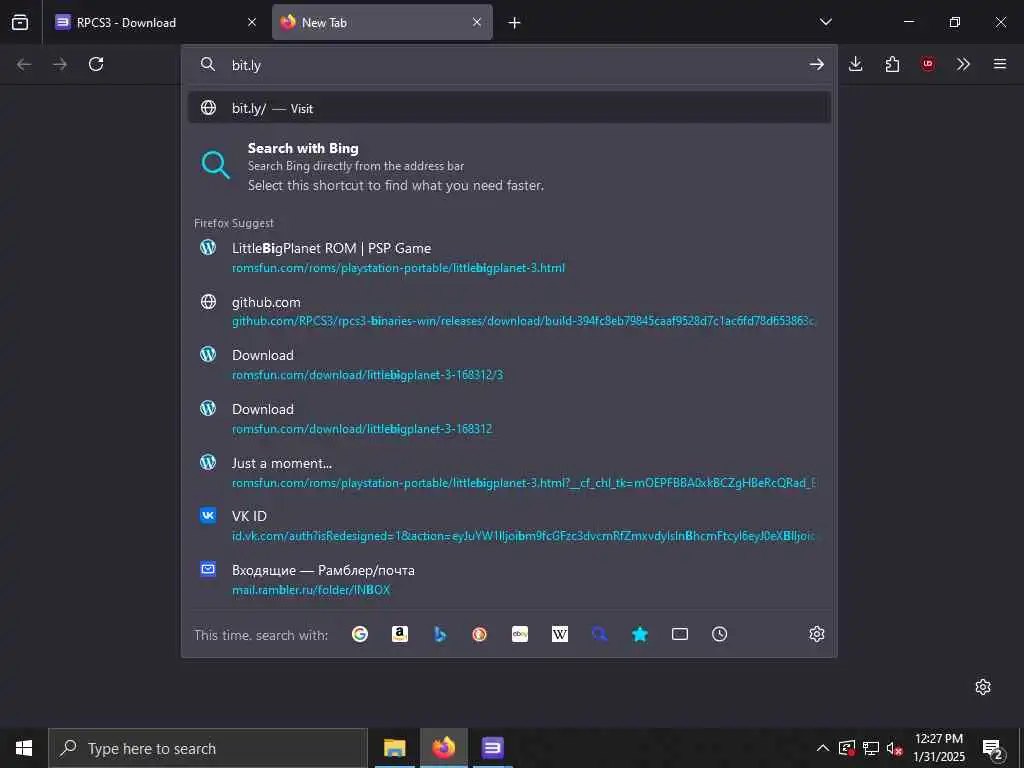Open File Explorer from the taskbar
Image resolution: width=1024 pixels, height=768 pixels.
coord(394,748)
